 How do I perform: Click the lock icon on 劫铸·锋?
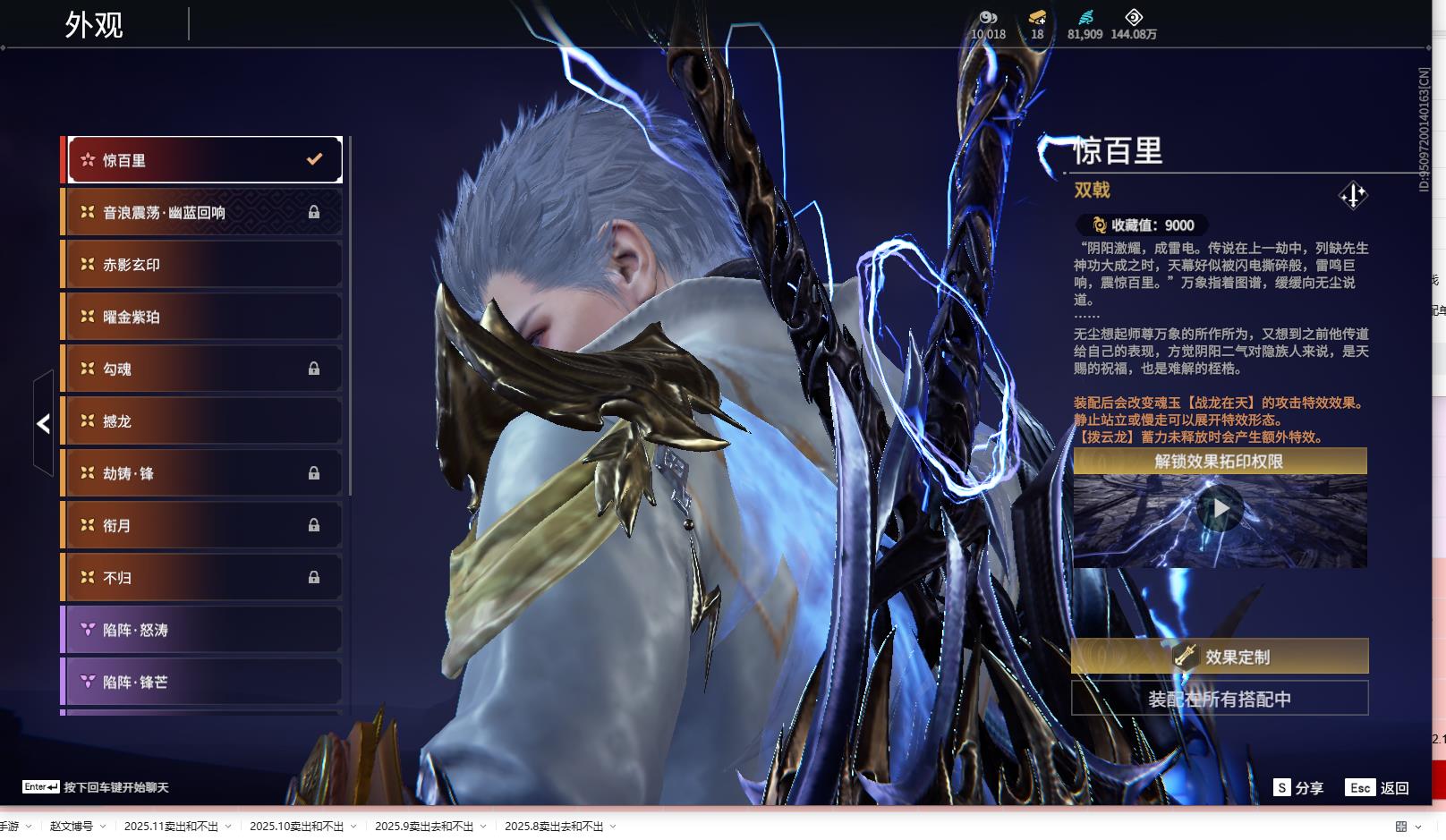314,473
